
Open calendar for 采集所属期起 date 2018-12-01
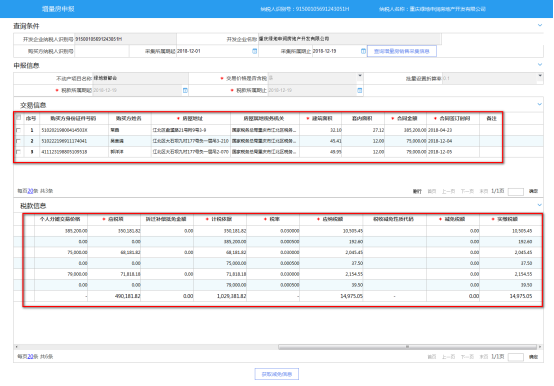coord(254,51)
